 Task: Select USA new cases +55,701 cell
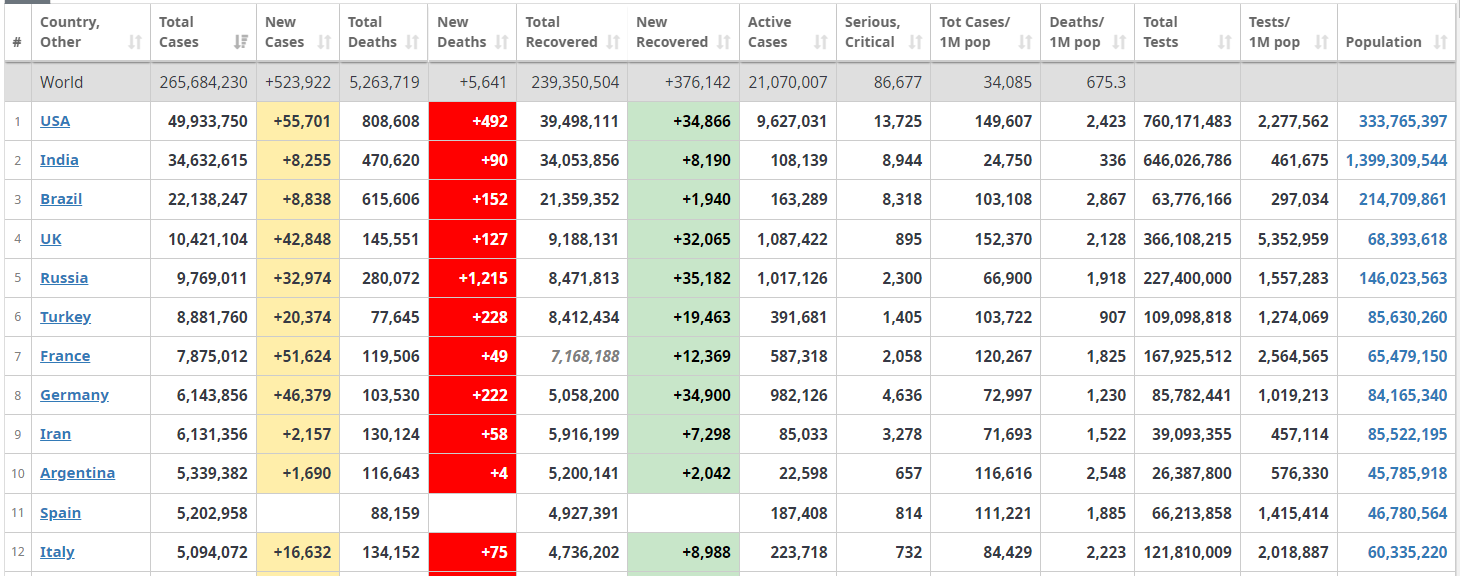pyautogui.click(x=298, y=121)
